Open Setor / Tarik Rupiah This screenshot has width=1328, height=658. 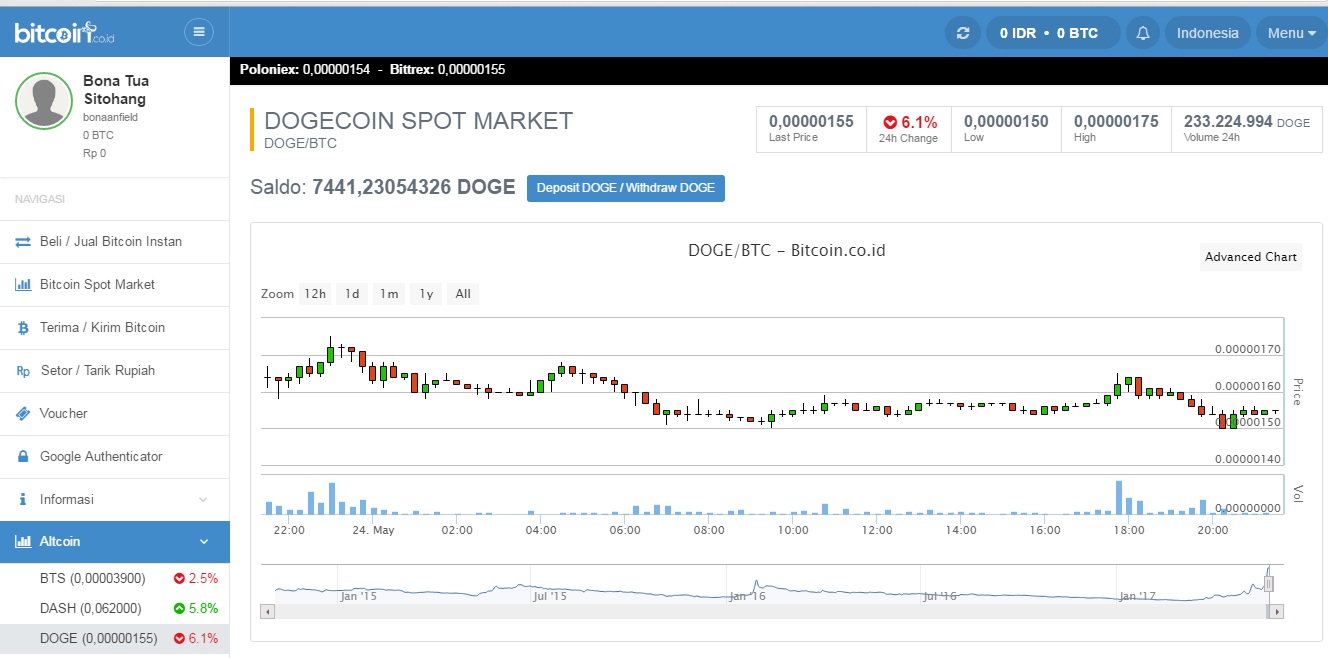click(x=115, y=371)
